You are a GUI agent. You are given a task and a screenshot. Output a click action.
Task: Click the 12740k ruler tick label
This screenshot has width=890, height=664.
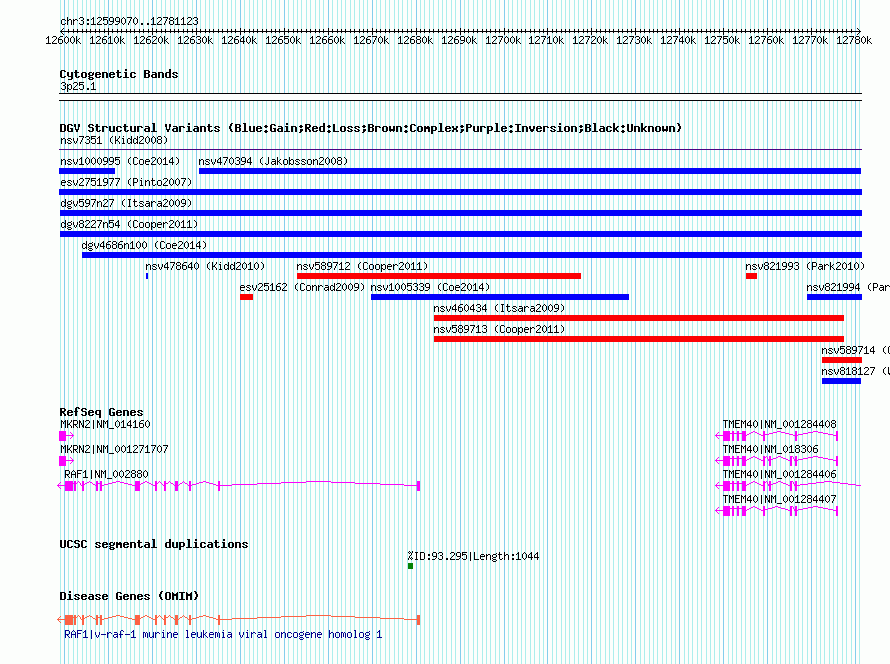tap(678, 40)
